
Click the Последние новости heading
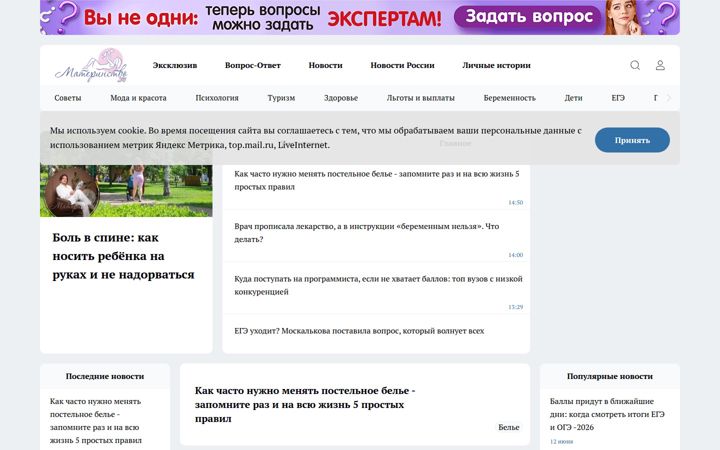105,376
